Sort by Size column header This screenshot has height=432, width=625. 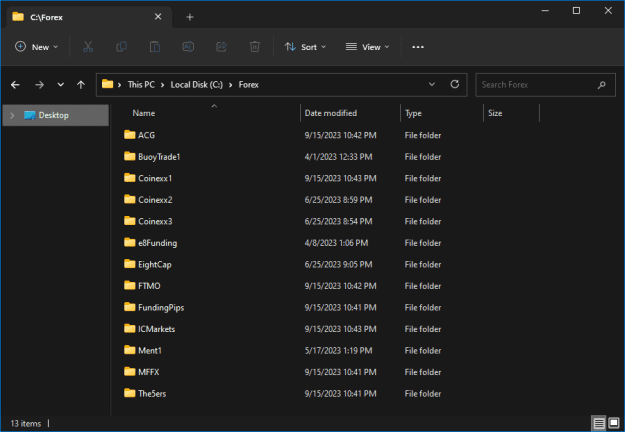[495, 113]
